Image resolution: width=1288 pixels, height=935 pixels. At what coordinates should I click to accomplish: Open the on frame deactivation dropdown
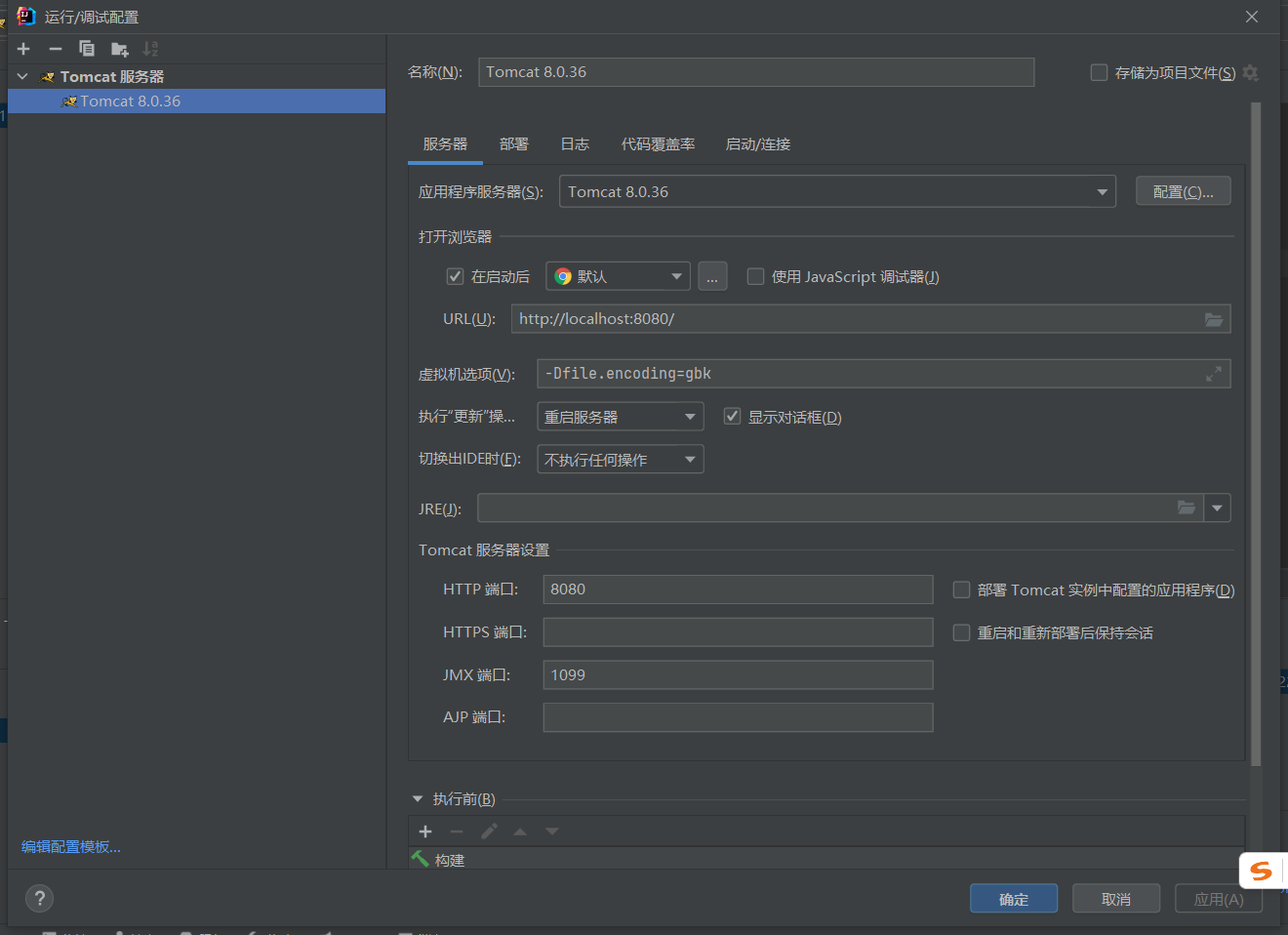pos(621,460)
